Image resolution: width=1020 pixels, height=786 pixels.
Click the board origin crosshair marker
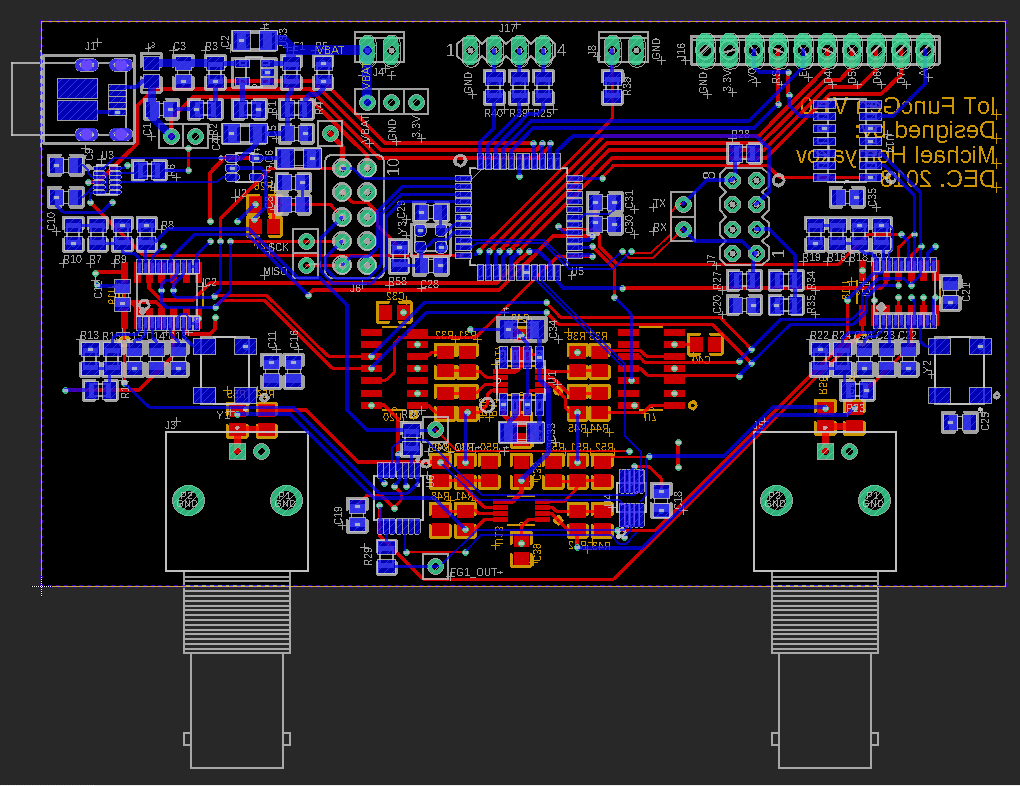(x=42, y=586)
